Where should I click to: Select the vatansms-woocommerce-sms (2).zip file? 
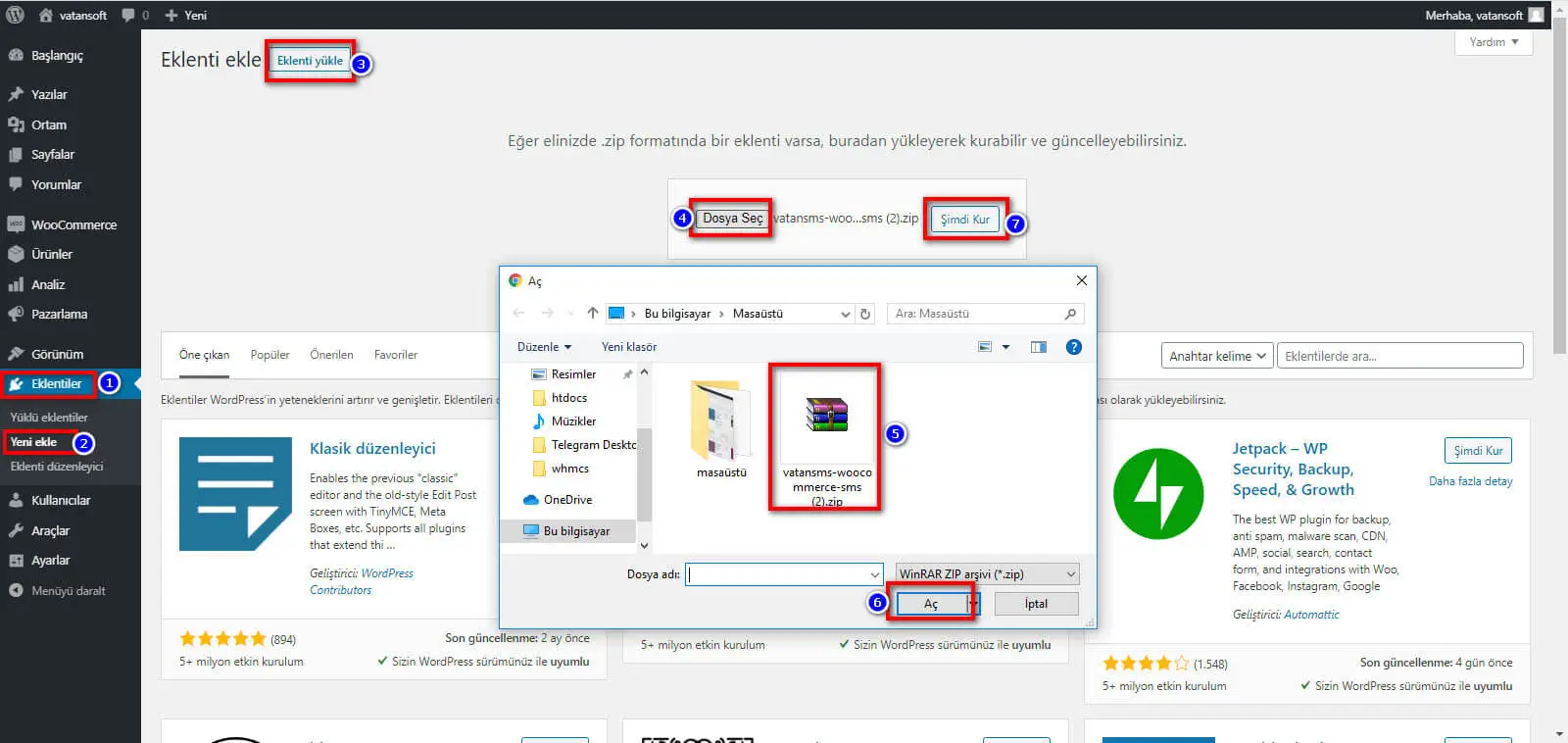coord(827,439)
